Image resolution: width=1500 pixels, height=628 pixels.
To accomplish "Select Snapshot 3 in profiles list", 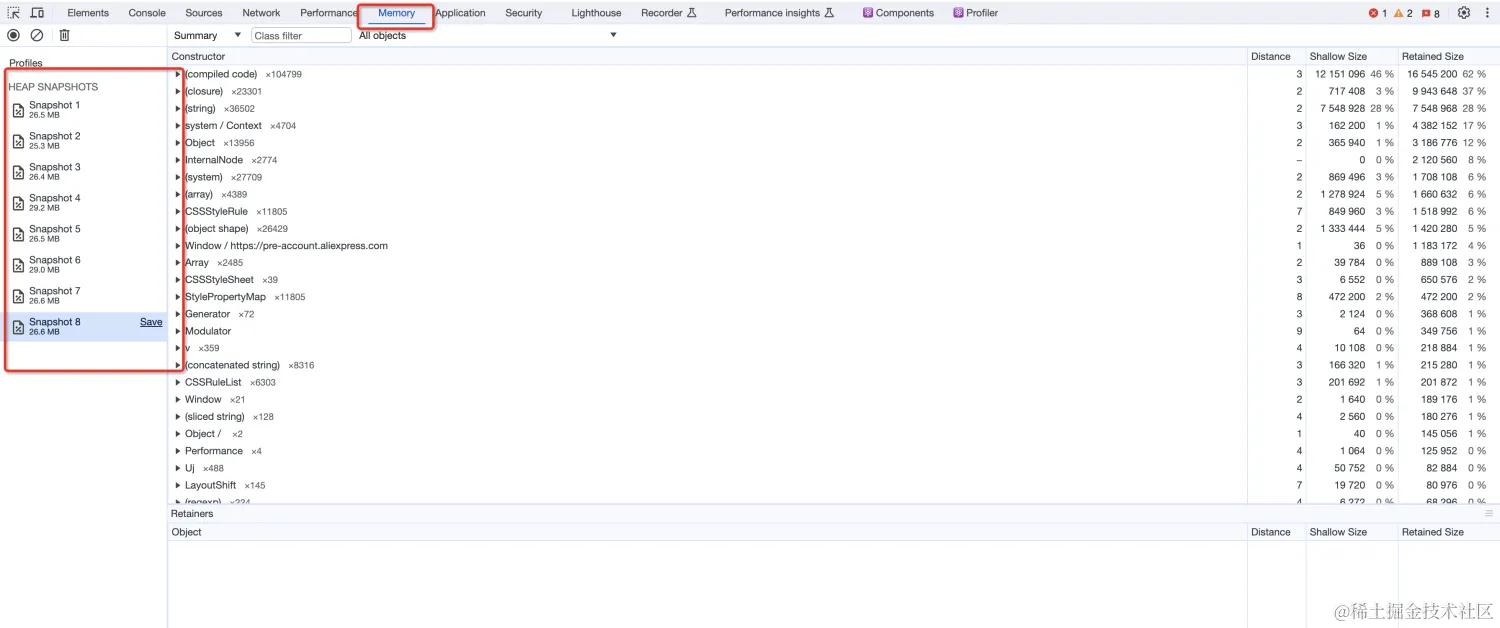I will [85, 171].
